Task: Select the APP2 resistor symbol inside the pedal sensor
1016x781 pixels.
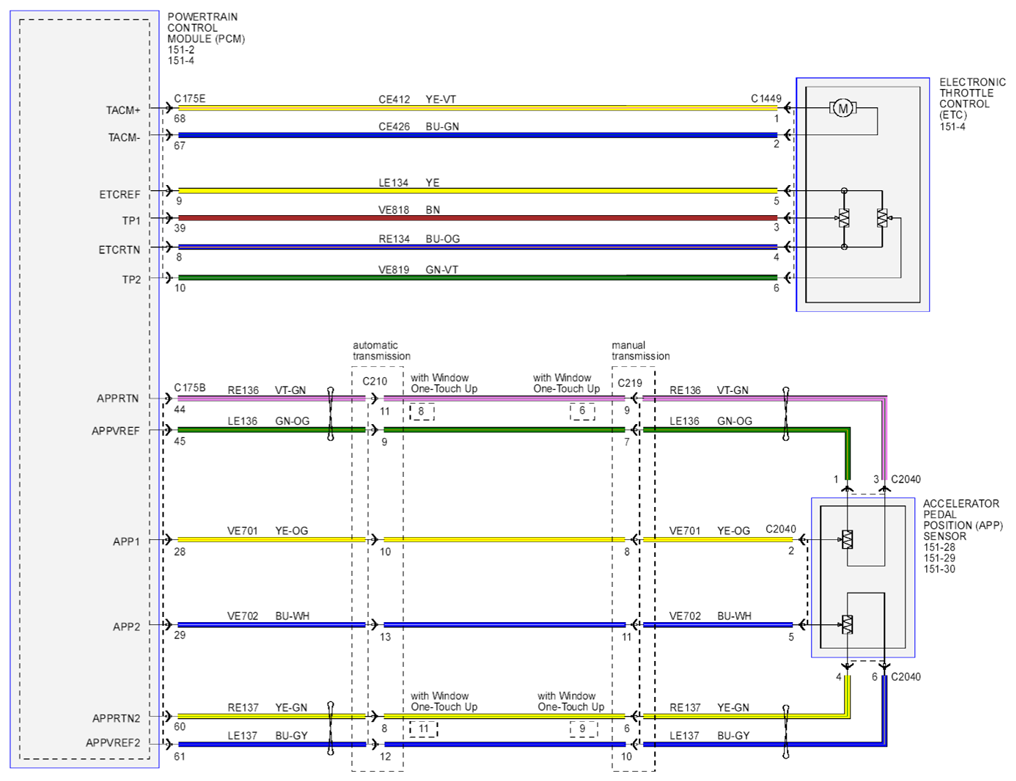Action: tap(847, 624)
